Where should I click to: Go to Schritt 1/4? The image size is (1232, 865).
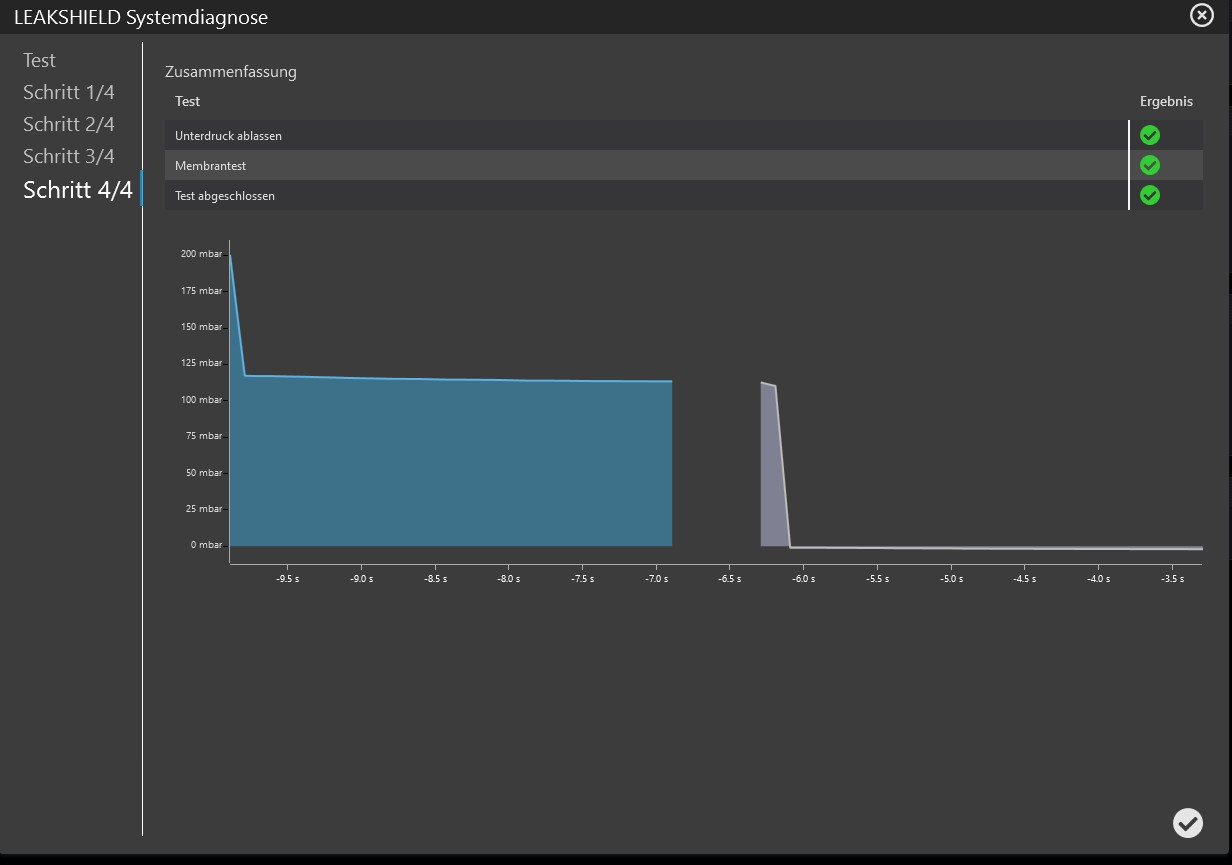[69, 93]
